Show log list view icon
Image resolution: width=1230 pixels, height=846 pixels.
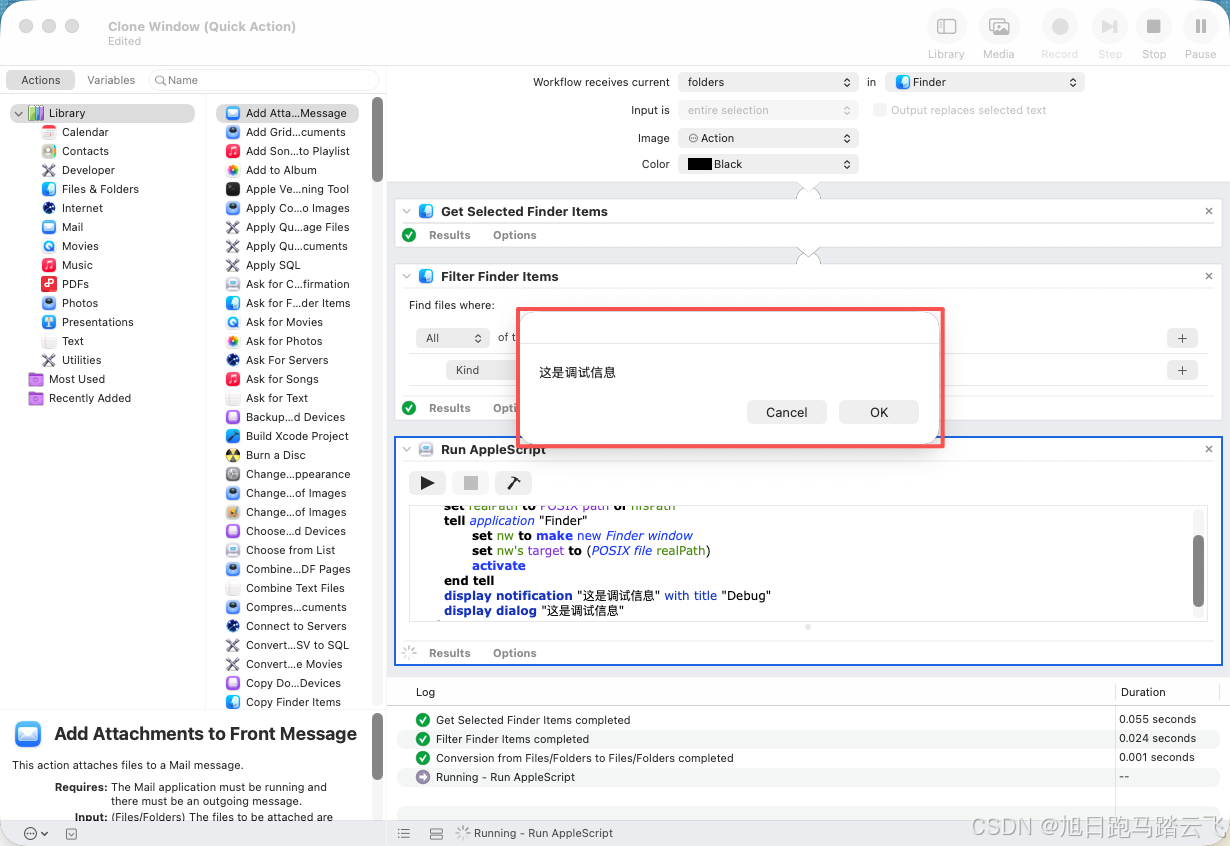point(404,833)
